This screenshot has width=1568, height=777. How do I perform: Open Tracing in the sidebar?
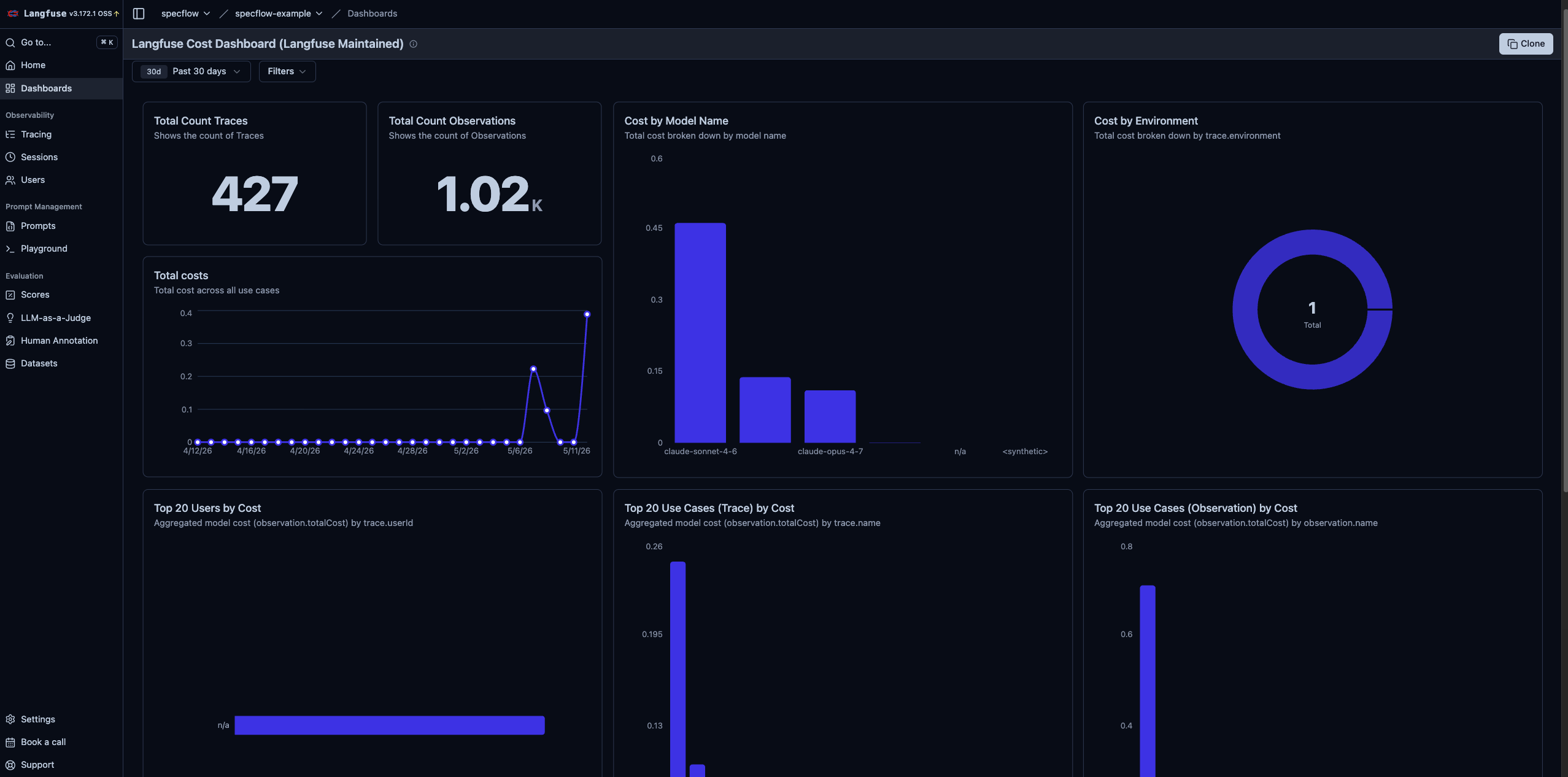coord(61,134)
